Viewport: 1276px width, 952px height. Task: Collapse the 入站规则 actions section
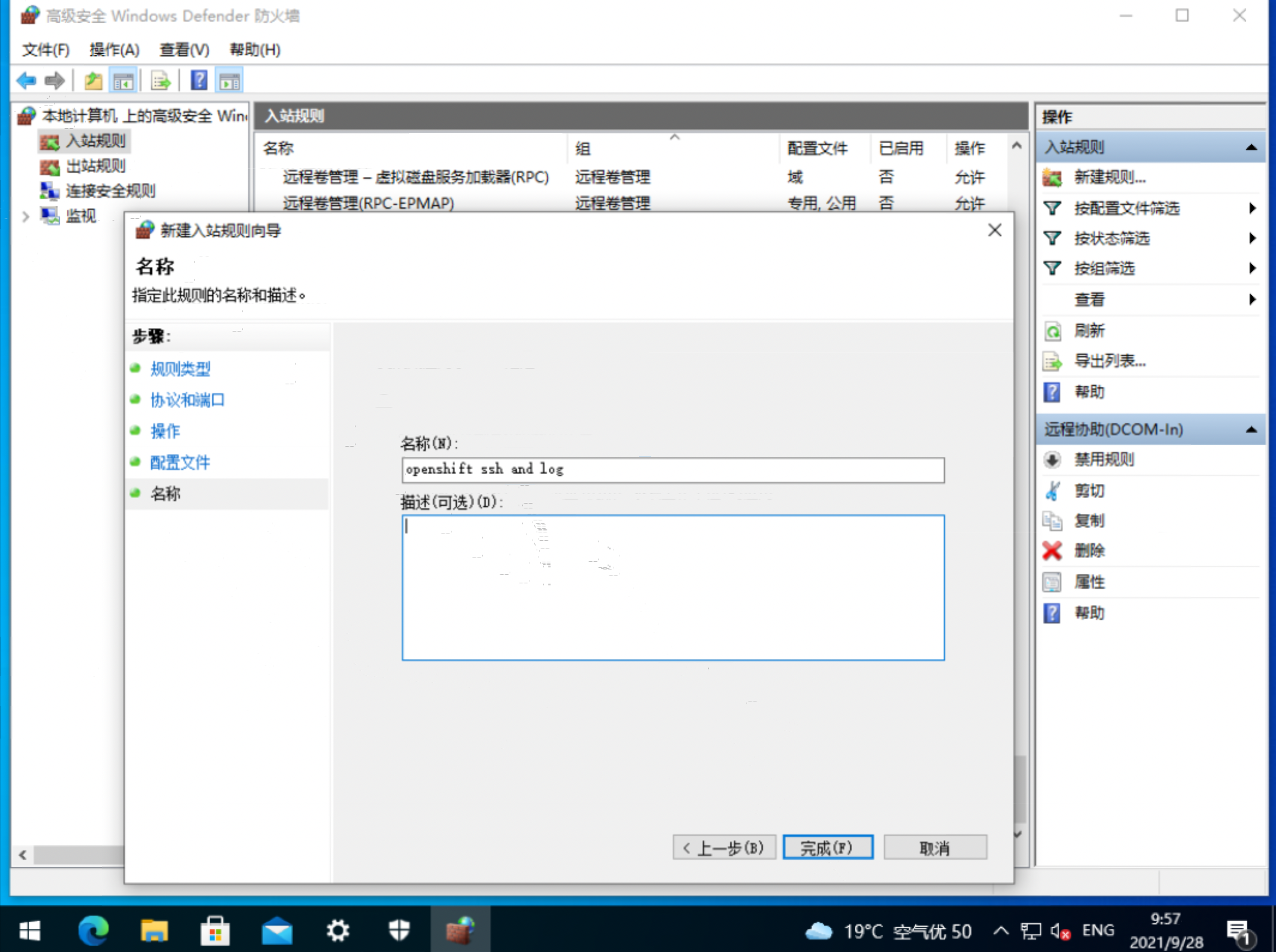pyautogui.click(x=1251, y=147)
